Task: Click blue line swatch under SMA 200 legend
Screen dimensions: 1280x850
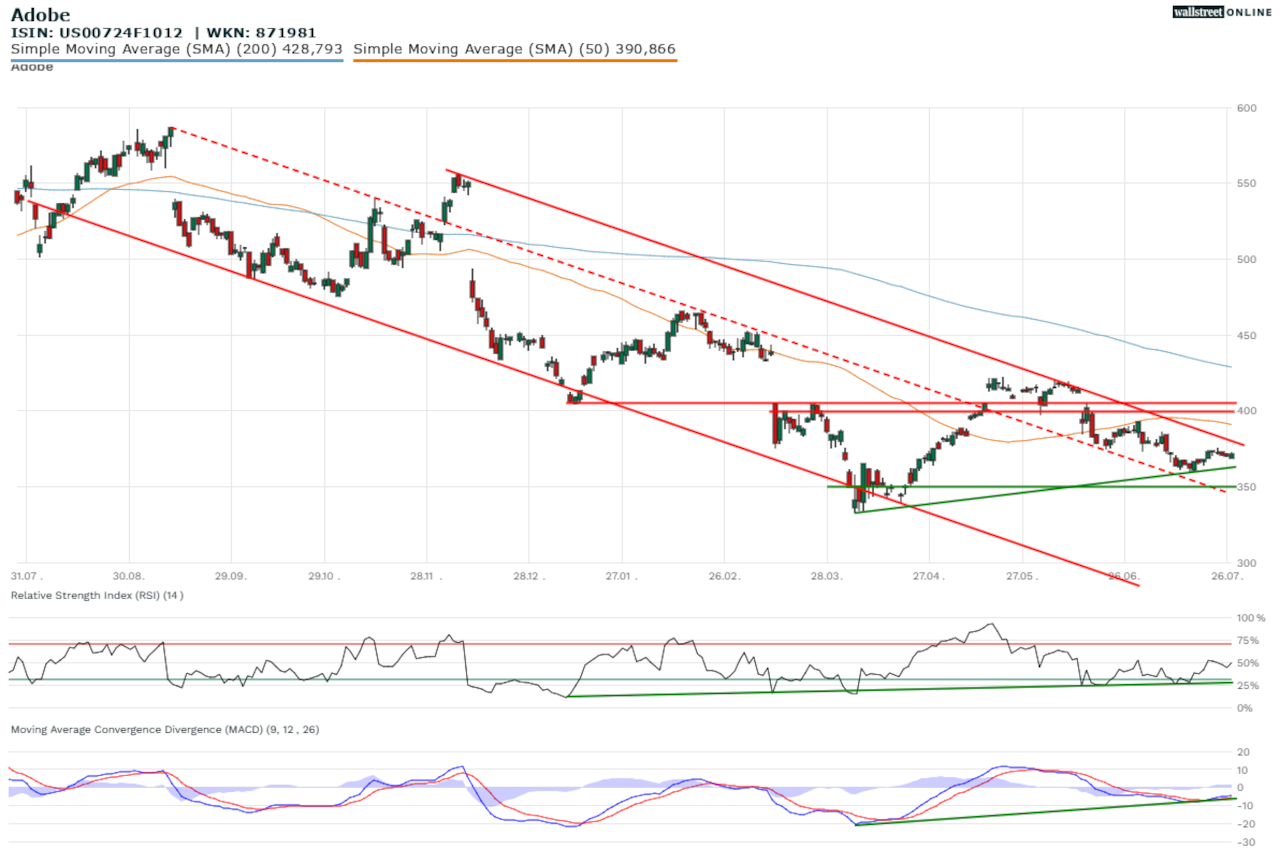Action: click(x=177, y=60)
